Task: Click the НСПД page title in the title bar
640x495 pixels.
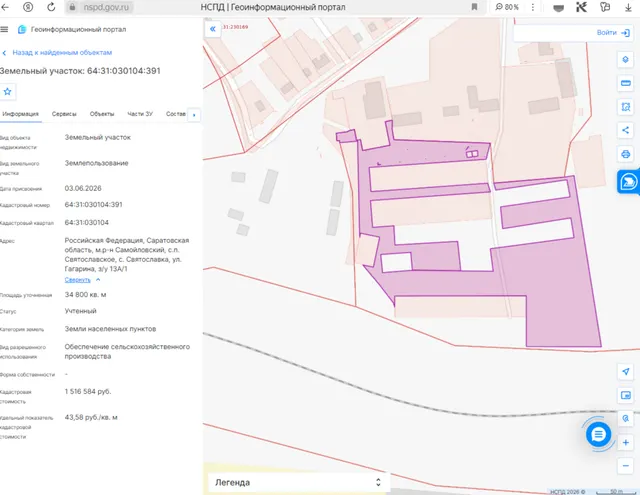Action: (273, 7)
